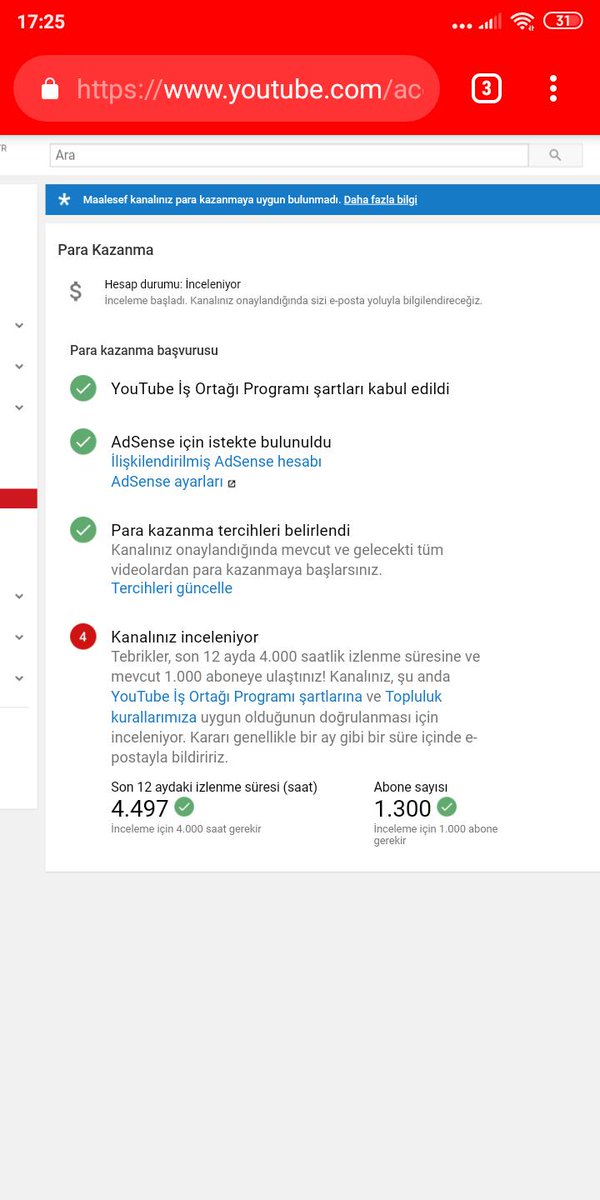Click green checkmark next to 1.300 subscribers
This screenshot has width=600, height=1200.
click(x=446, y=807)
